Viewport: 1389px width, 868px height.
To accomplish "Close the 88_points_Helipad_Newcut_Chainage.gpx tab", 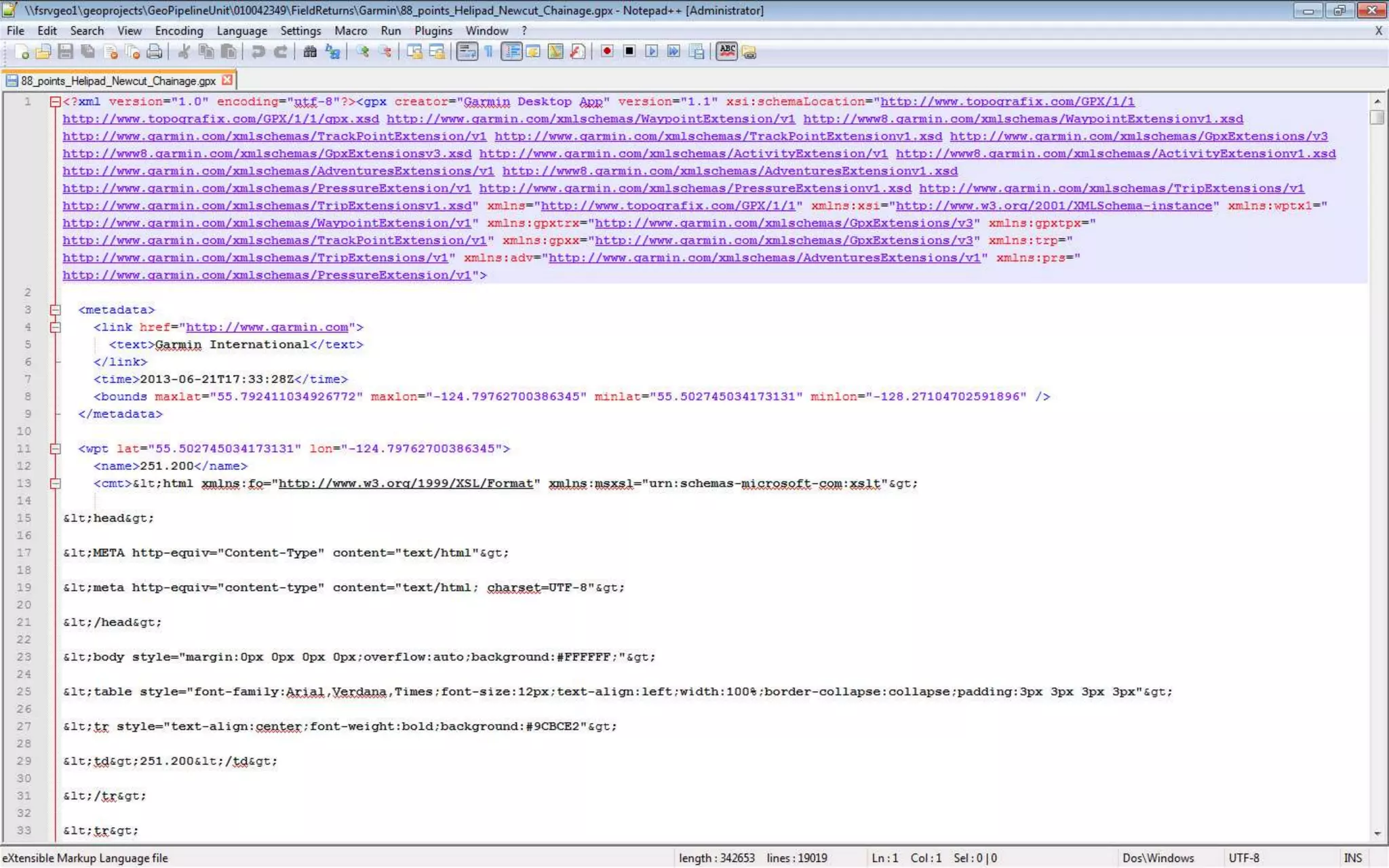I will [x=228, y=80].
